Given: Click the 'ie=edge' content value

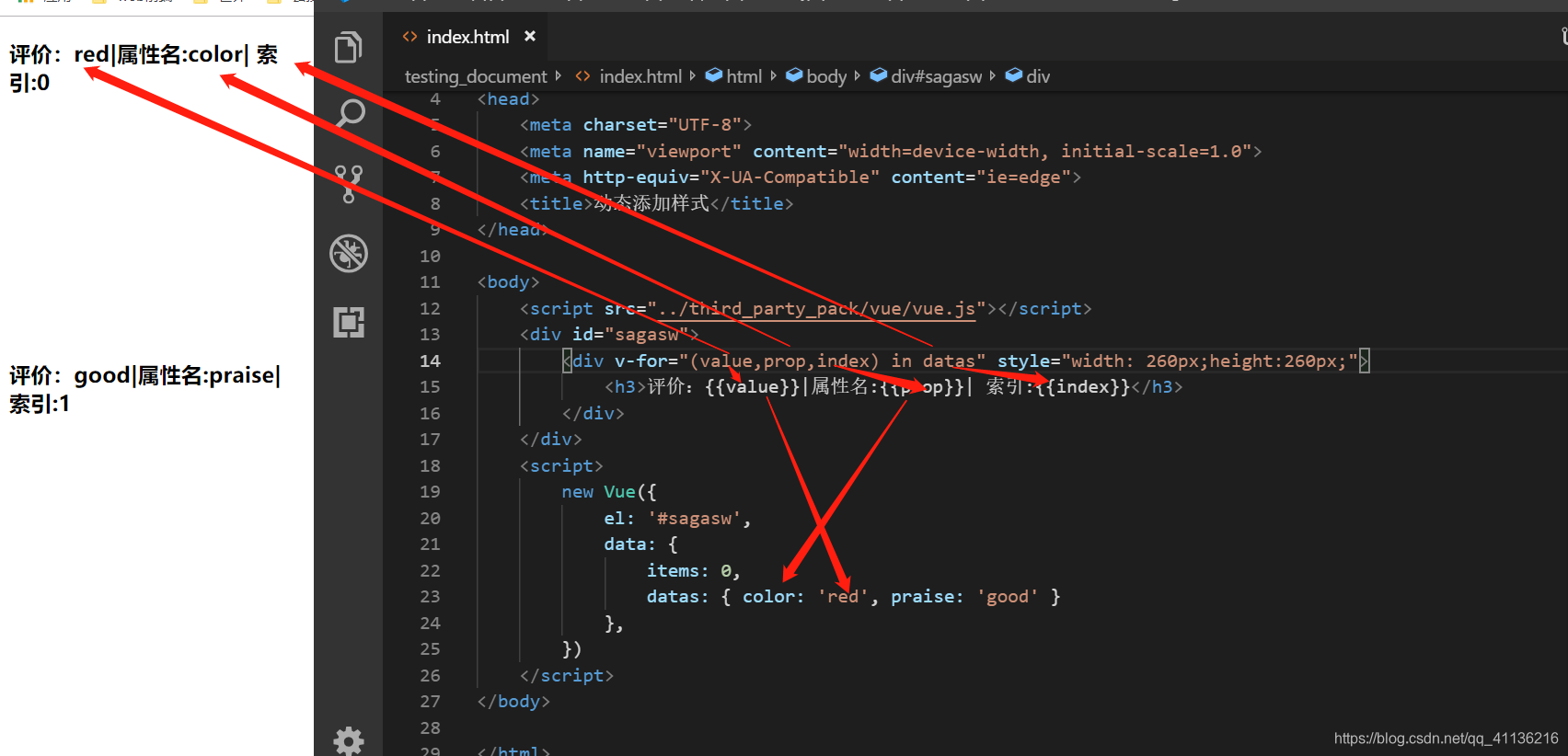Looking at the screenshot, I should point(1023,178).
